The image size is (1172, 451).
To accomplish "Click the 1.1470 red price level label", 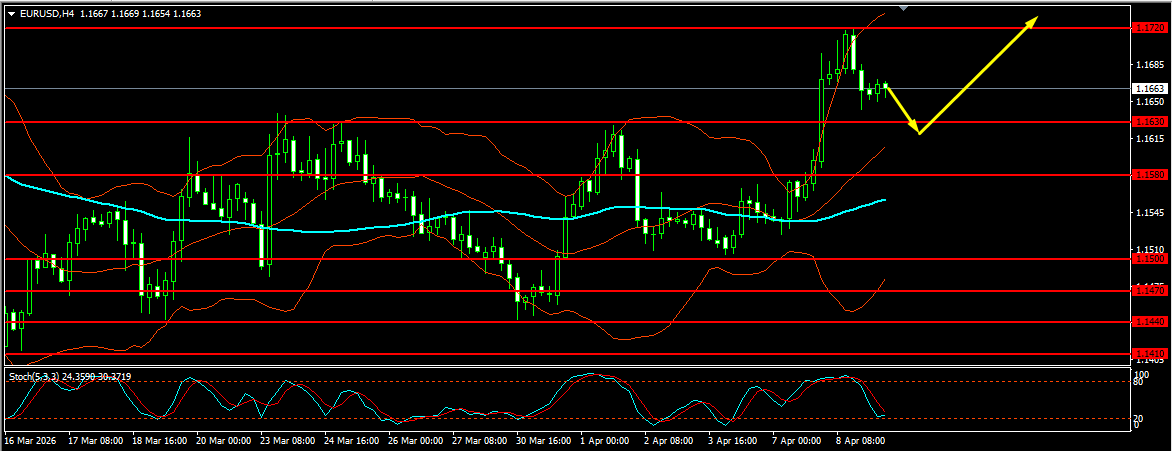I will pos(1149,289).
